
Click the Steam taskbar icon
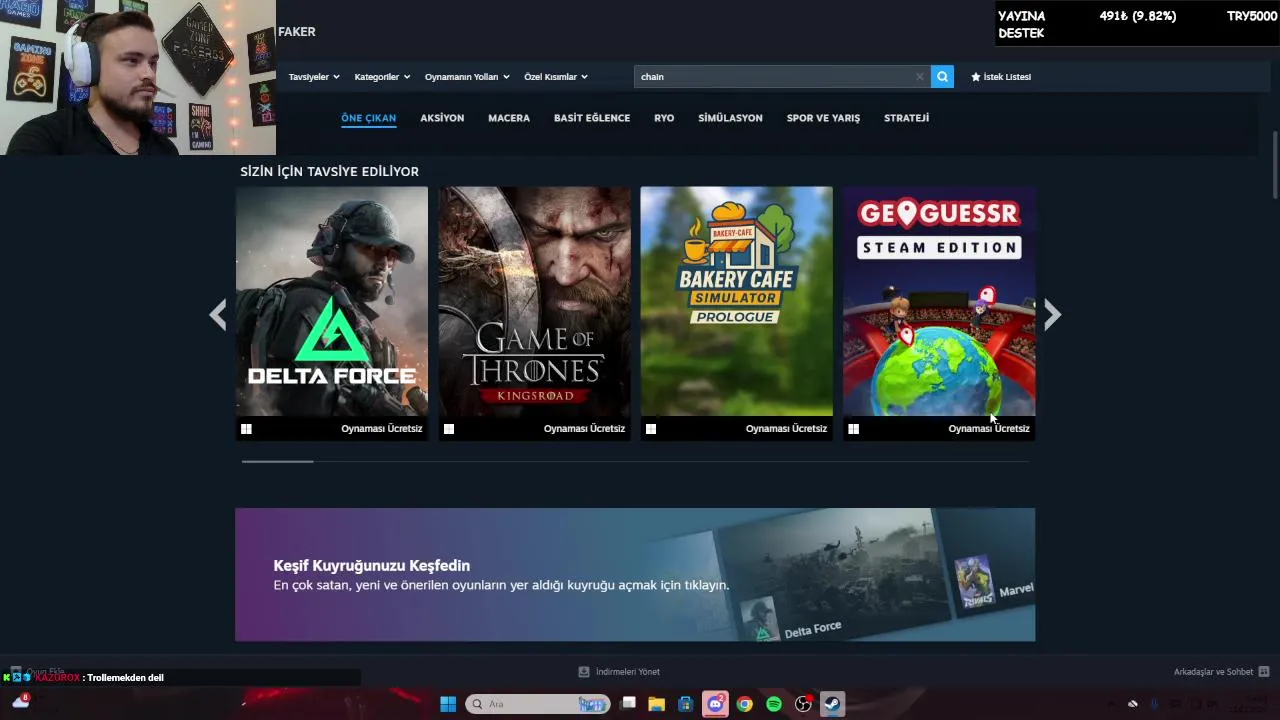[832, 704]
